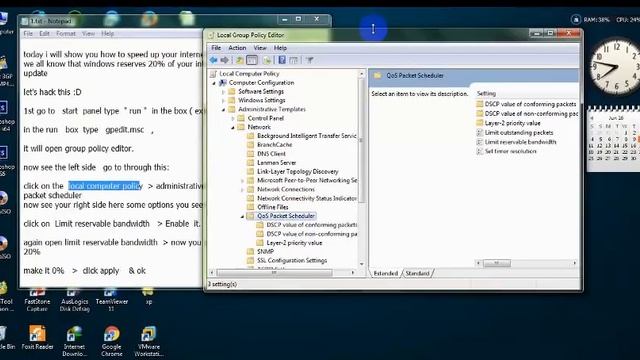Open the Format menu in Notepad
Viewport: 640px width, 360px height.
(x=66, y=33)
